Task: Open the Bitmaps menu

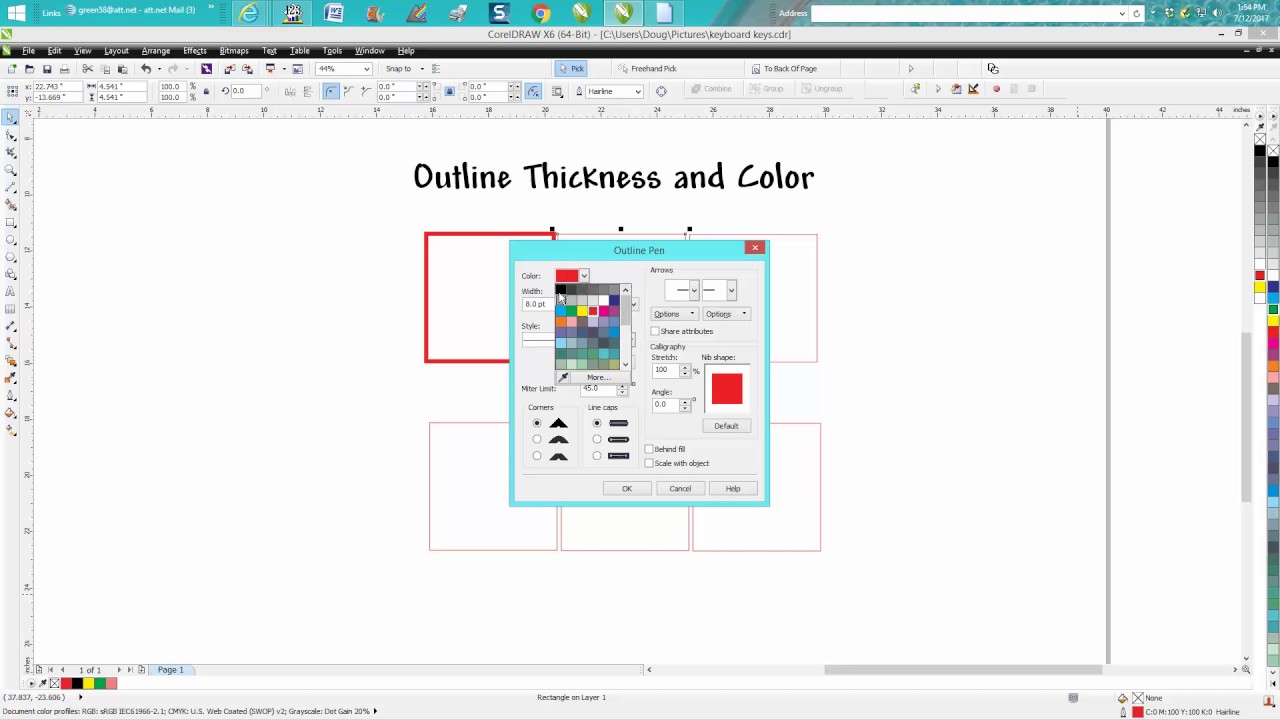Action: pos(233,50)
